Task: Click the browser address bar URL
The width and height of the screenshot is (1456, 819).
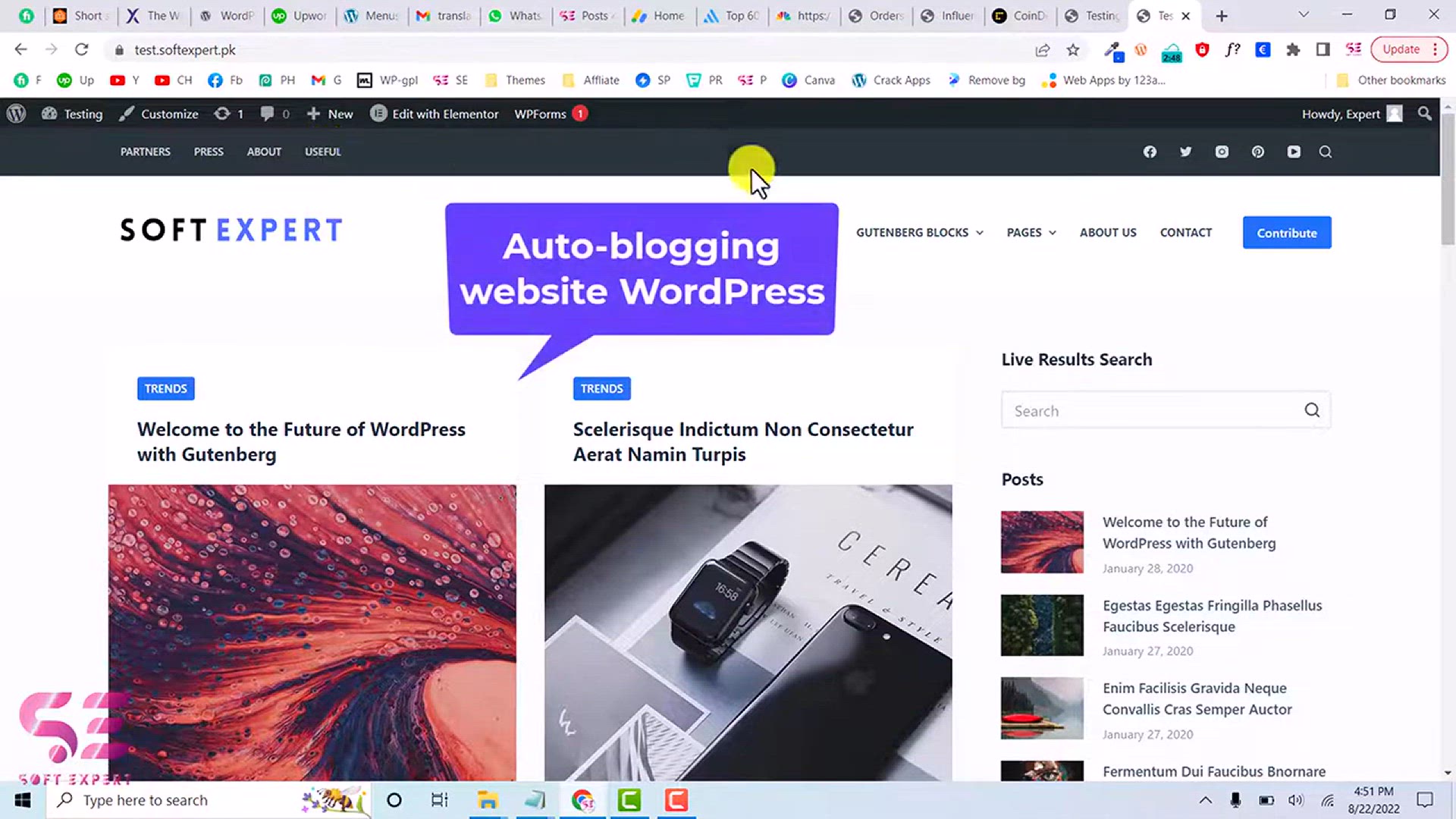Action: click(185, 50)
